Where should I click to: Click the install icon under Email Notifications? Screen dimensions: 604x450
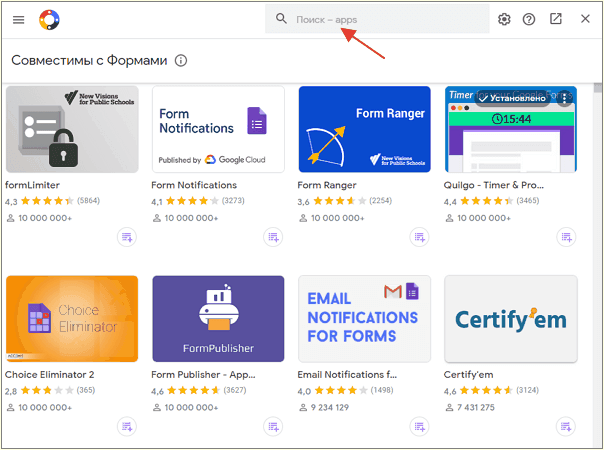(x=419, y=426)
